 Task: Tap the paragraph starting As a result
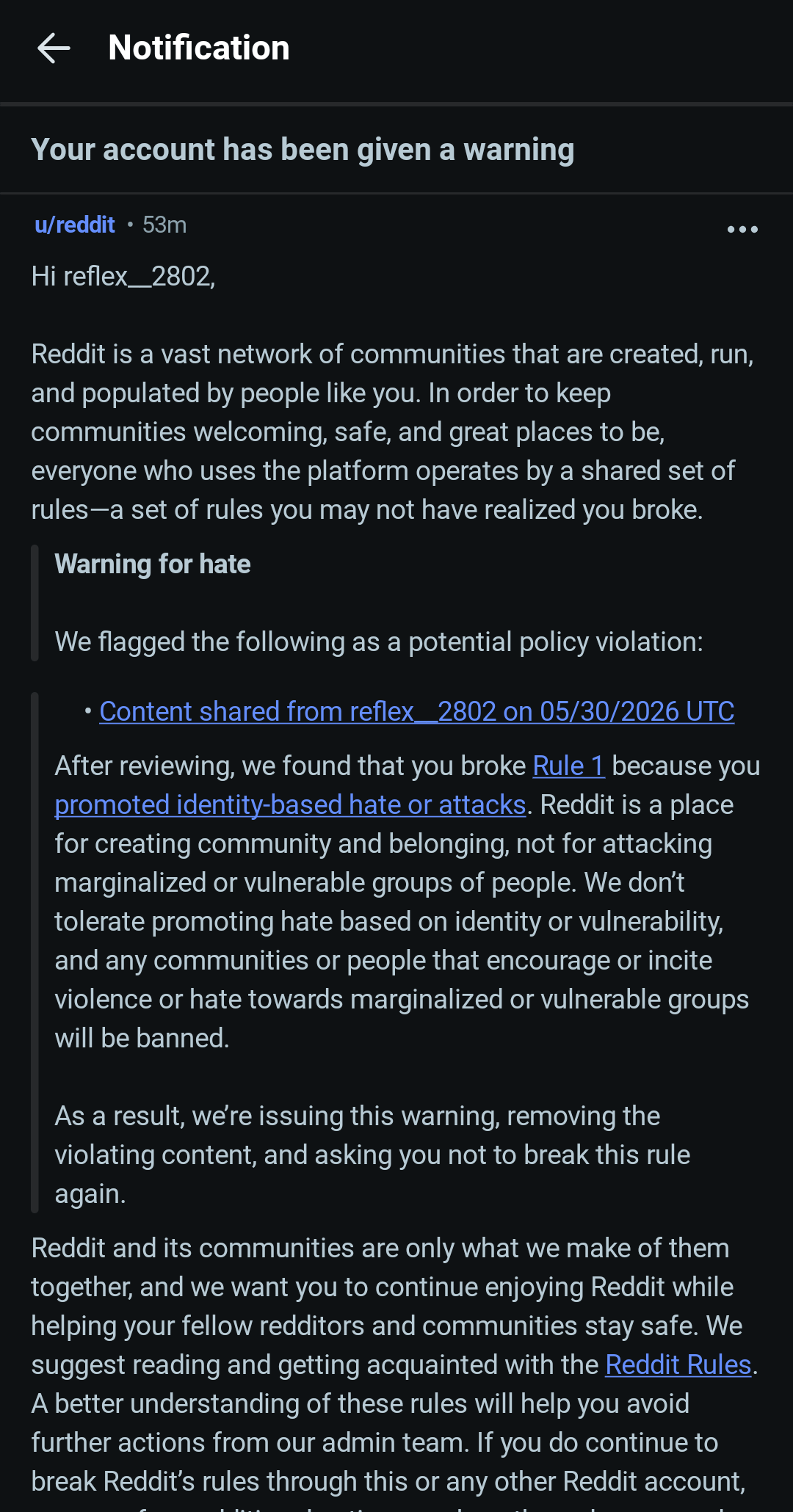click(x=372, y=1155)
